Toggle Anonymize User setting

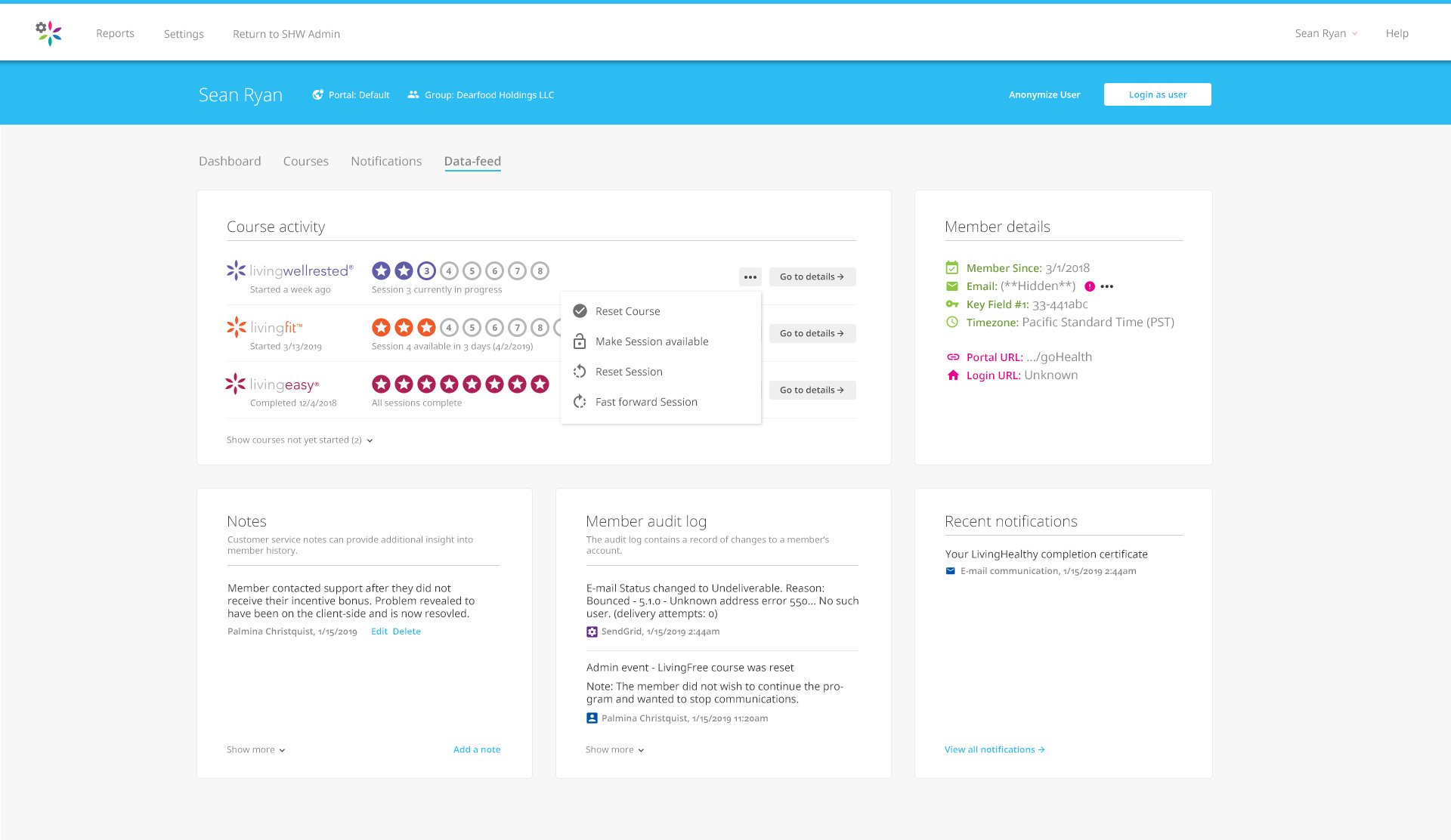pos(1044,94)
